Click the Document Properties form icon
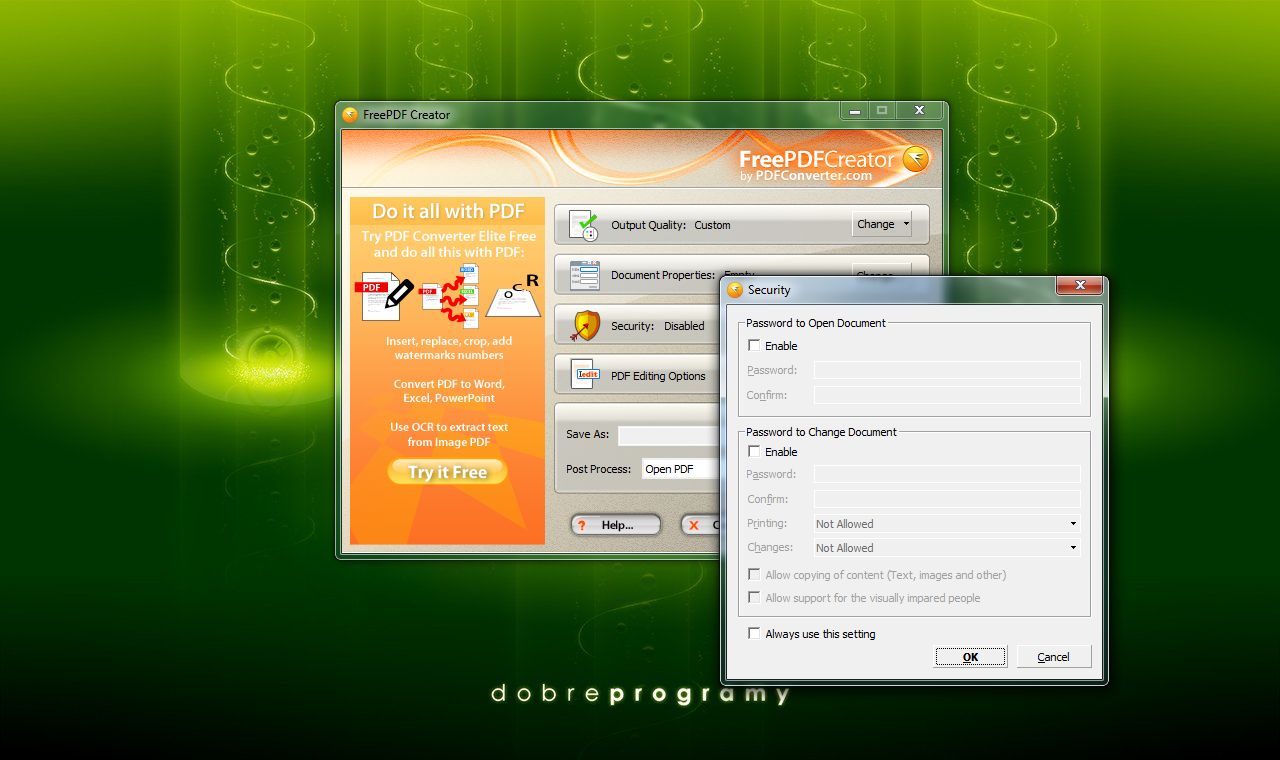Screen dimensions: 1280x760 584,275
